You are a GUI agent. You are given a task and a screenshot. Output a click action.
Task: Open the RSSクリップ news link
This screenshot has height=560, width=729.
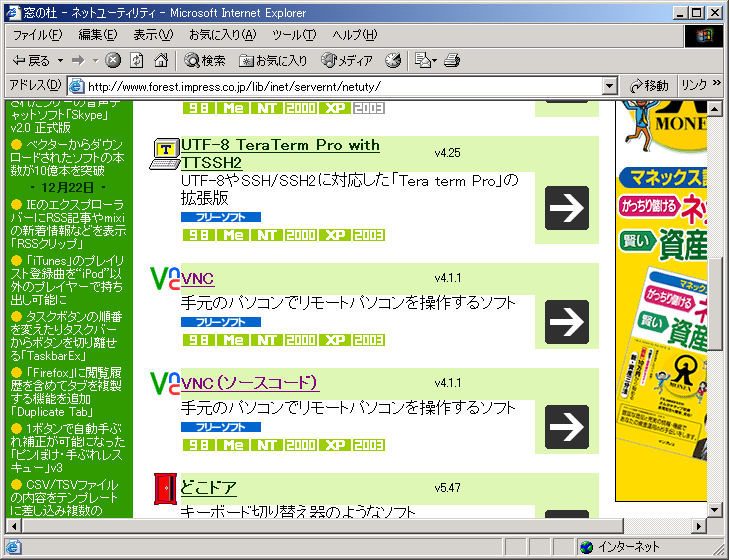(68, 224)
